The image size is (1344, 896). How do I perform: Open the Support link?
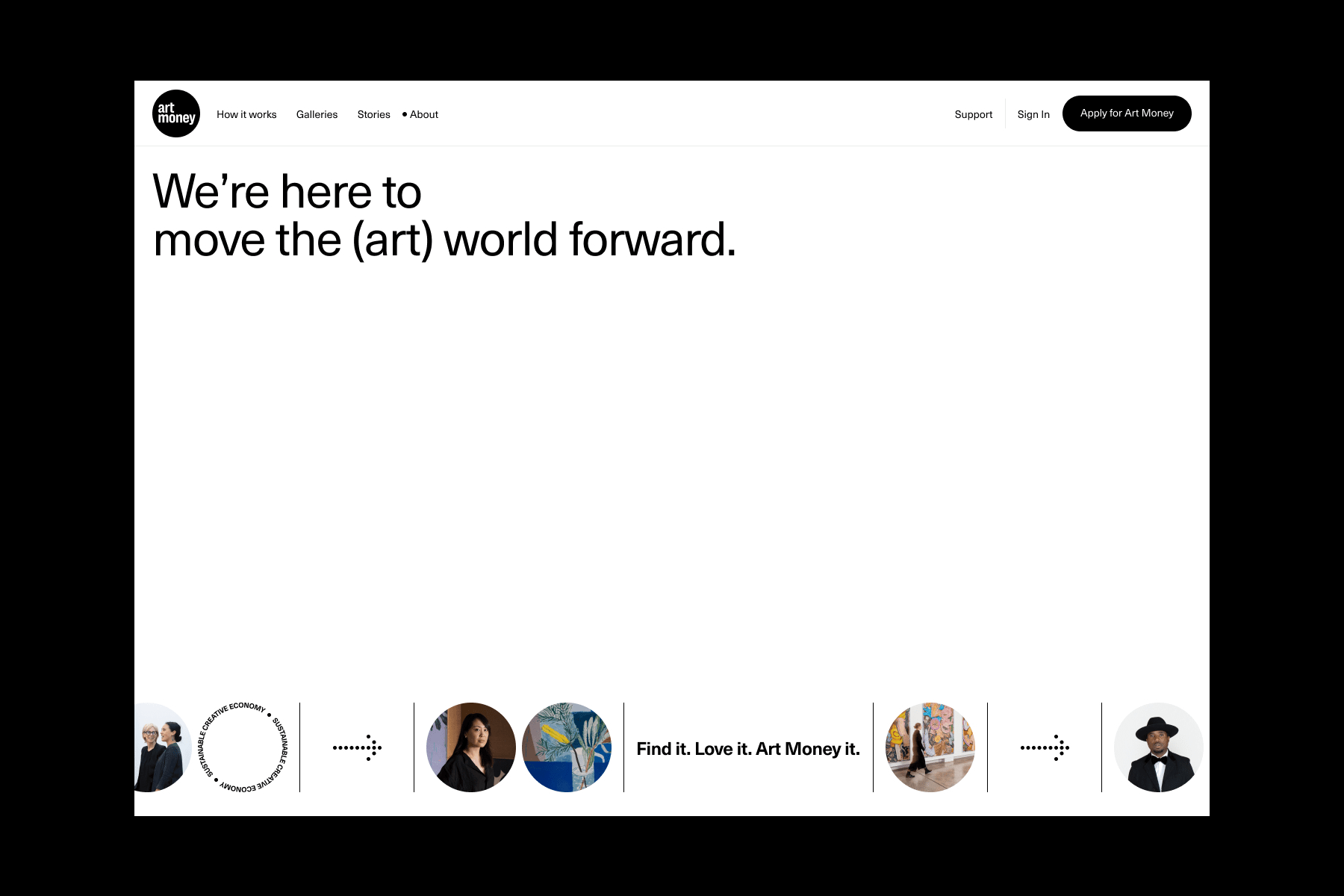pos(974,114)
